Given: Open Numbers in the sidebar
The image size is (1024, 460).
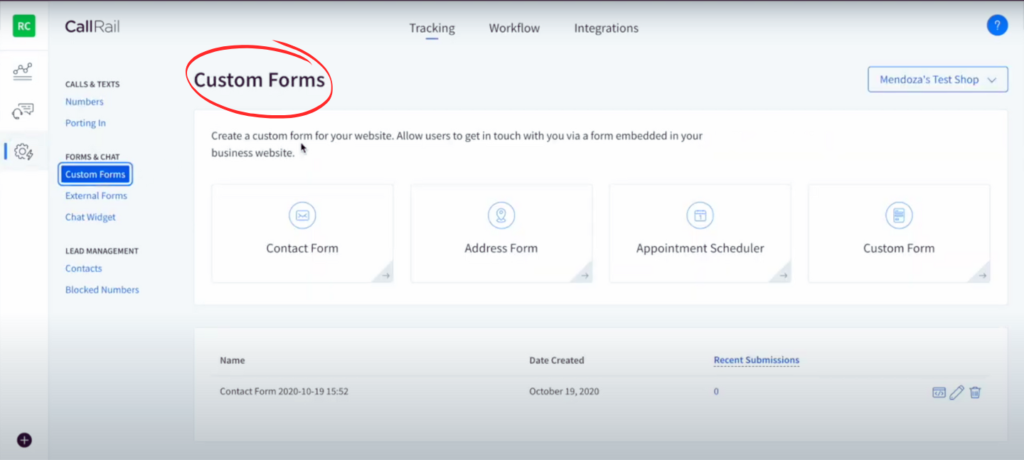Looking at the screenshot, I should point(84,102).
